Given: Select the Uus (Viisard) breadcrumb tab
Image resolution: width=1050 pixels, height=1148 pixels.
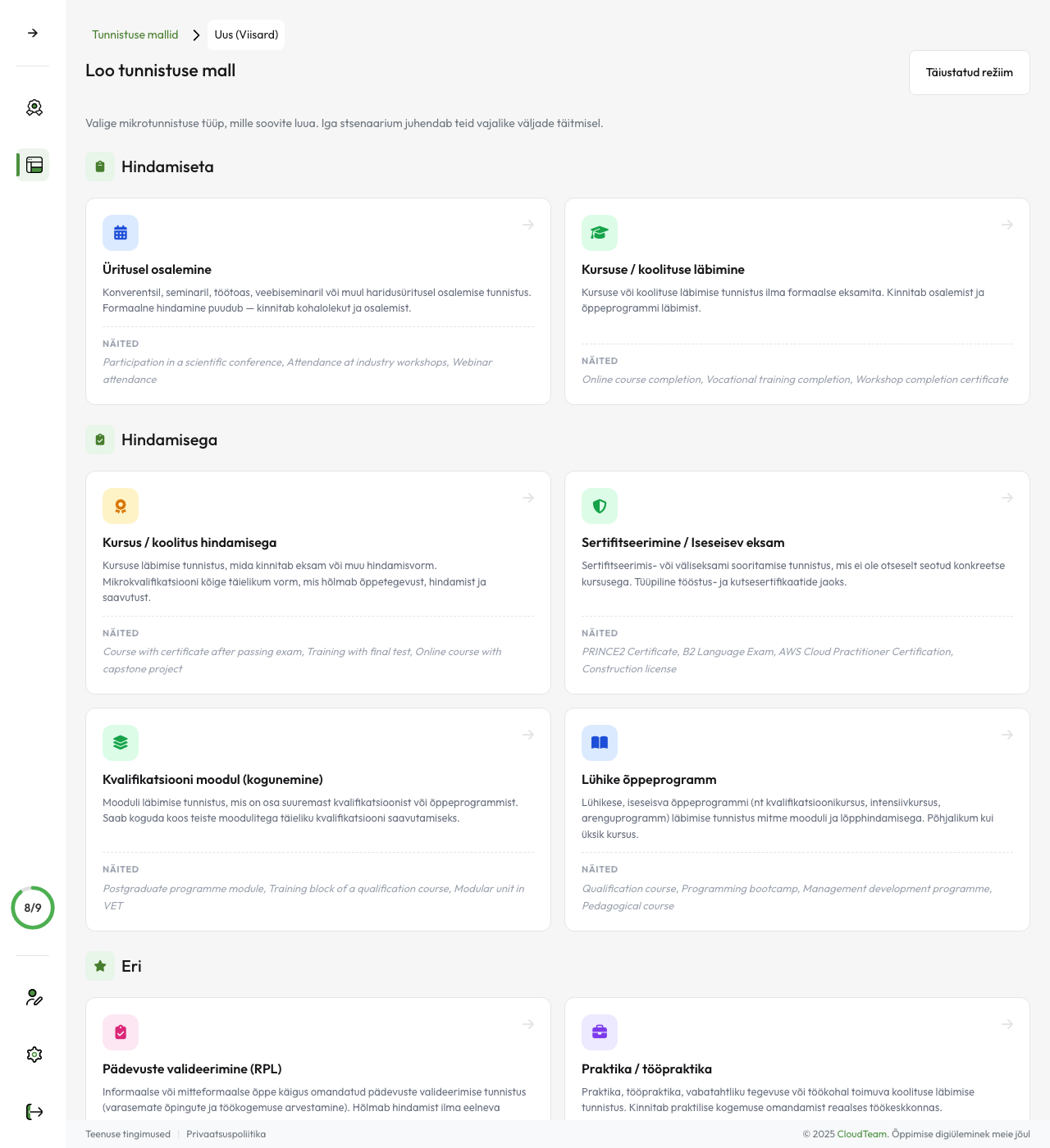Looking at the screenshot, I should pos(245,34).
